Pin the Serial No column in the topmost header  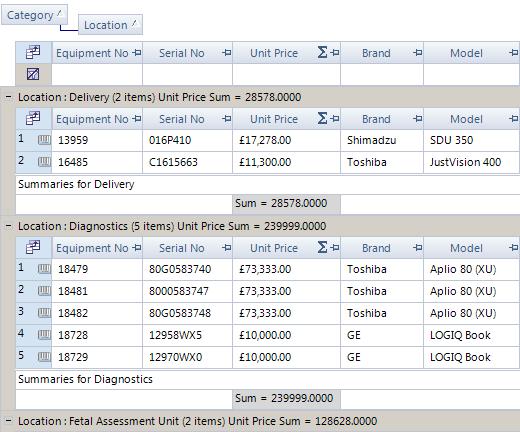click(x=227, y=53)
